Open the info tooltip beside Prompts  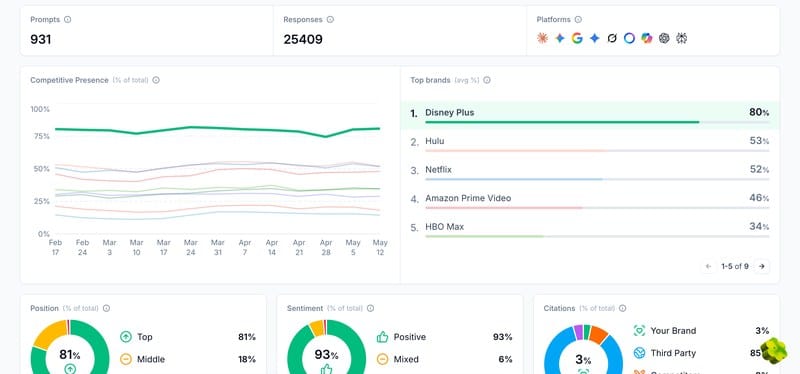(67, 19)
